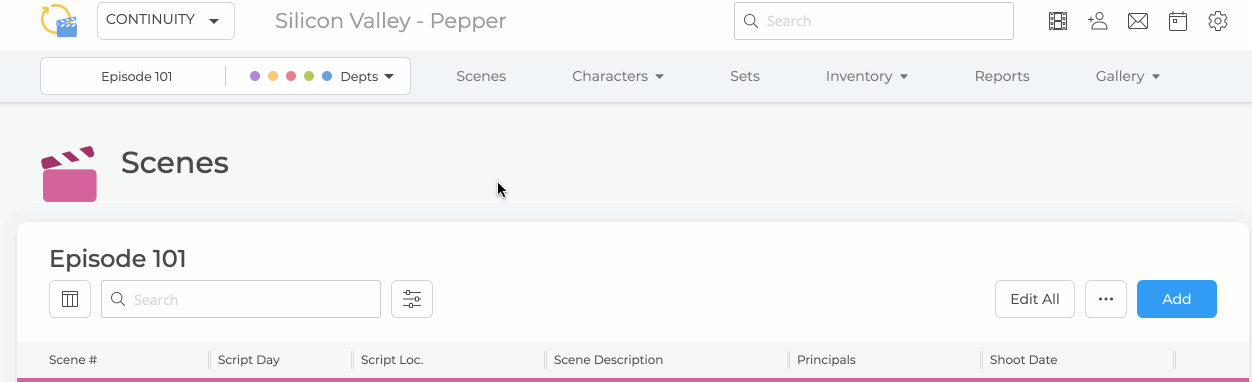This screenshot has width=1252, height=382.
Task: Click the top global Search field
Action: pyautogui.click(x=874, y=21)
